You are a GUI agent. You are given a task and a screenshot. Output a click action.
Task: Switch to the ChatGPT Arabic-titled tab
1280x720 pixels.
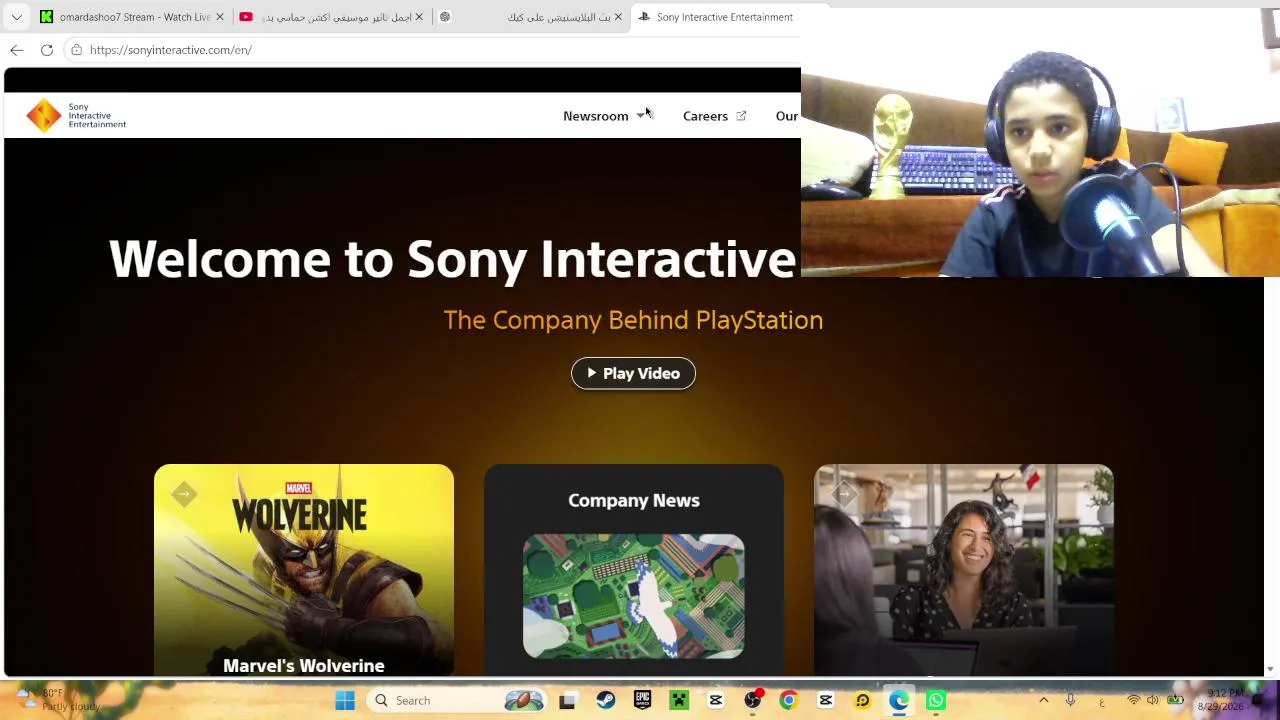(x=530, y=17)
